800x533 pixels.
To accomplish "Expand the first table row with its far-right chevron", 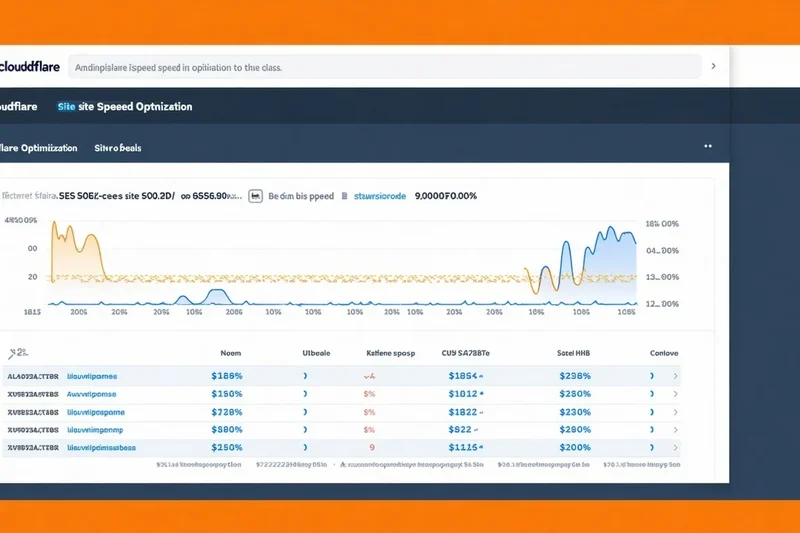I will 676,376.
